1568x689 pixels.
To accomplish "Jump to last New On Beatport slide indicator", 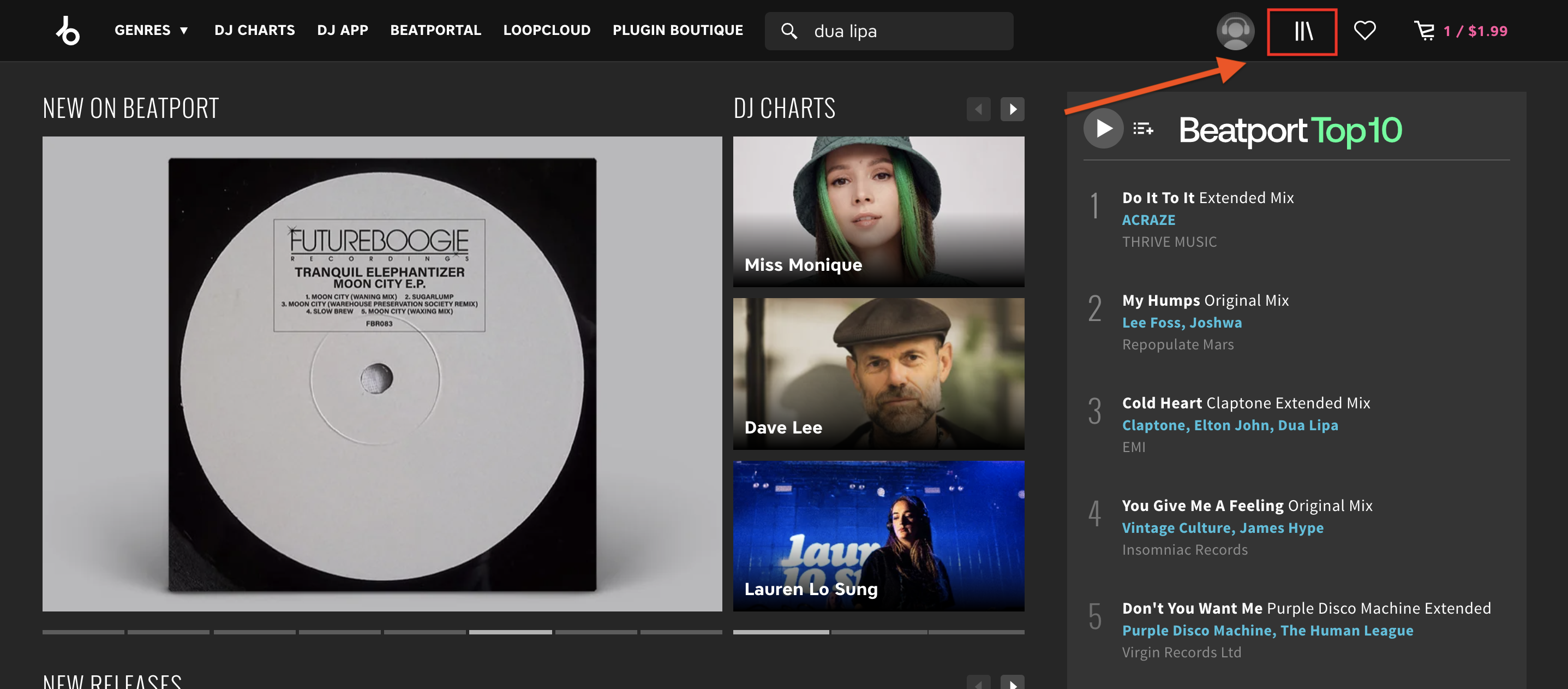I will 681,632.
